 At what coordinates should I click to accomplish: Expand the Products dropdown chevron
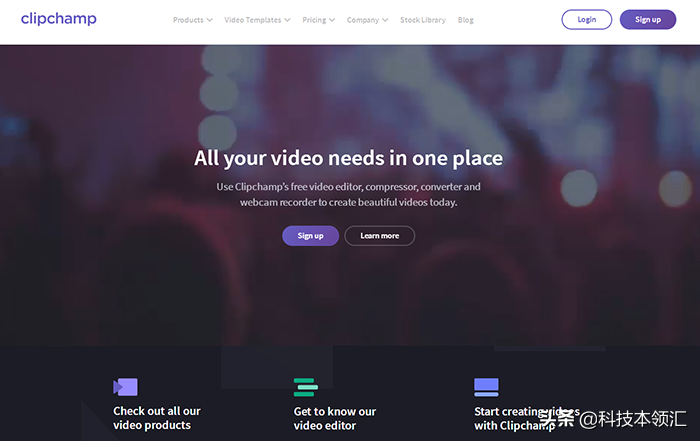(x=209, y=20)
